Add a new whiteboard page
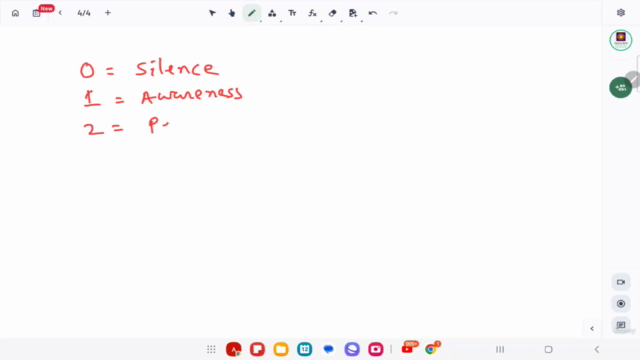The width and height of the screenshot is (640, 360). (x=108, y=13)
